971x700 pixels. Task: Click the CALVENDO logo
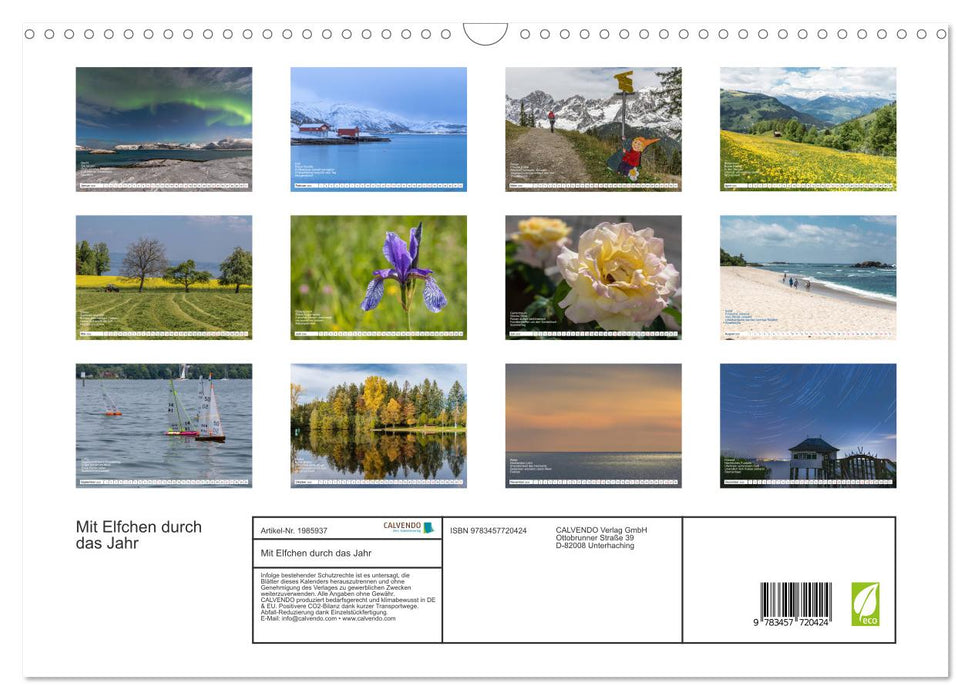[x=408, y=527]
